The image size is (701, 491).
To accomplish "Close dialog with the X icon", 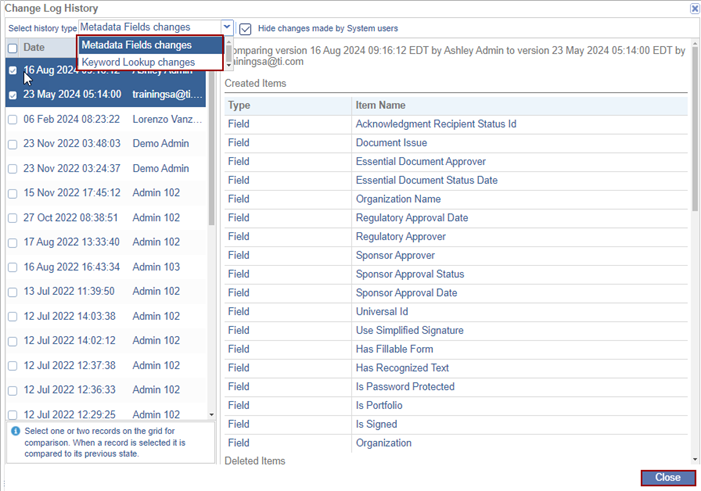I will [694, 7].
